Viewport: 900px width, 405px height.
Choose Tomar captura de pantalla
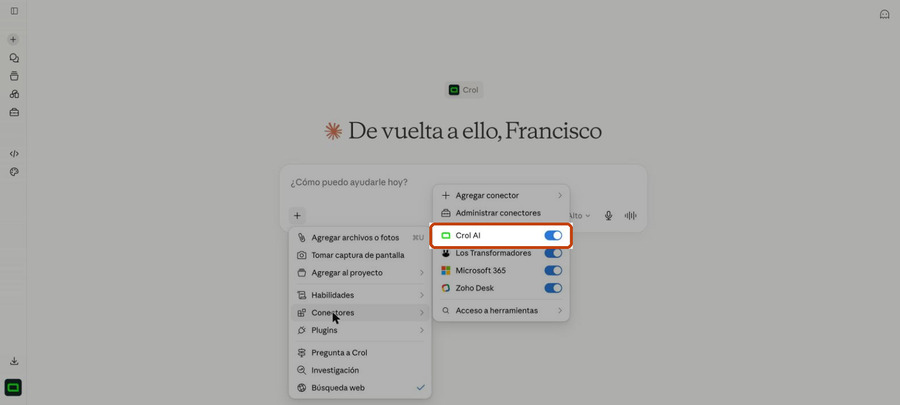360,255
